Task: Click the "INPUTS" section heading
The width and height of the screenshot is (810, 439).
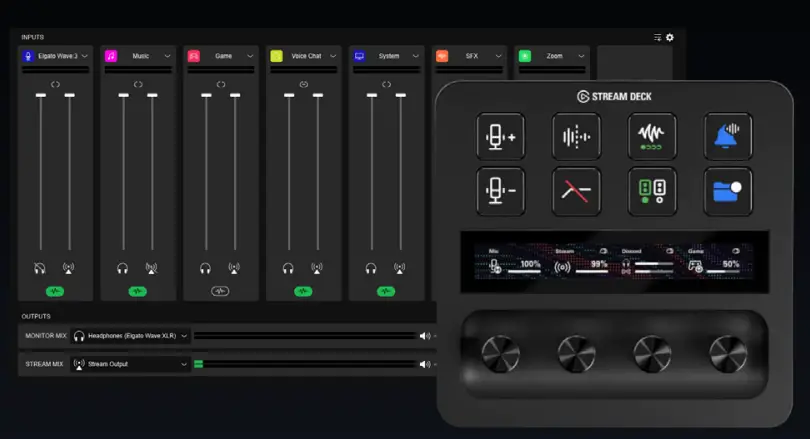Action: 33,37
